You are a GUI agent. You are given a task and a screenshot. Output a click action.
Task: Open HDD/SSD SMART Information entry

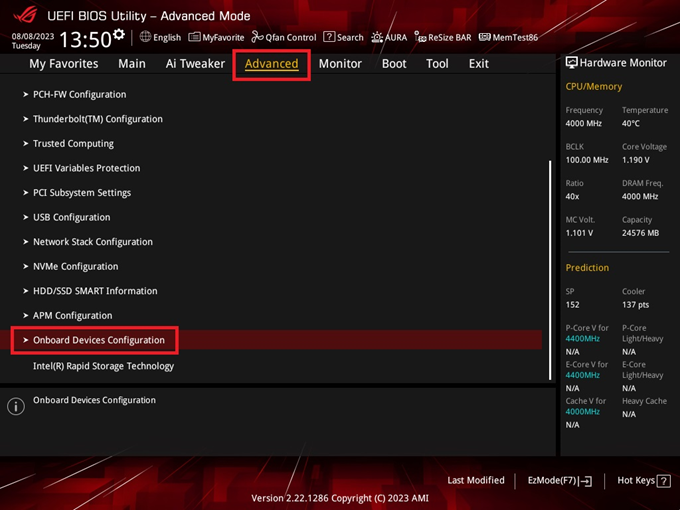pos(95,291)
